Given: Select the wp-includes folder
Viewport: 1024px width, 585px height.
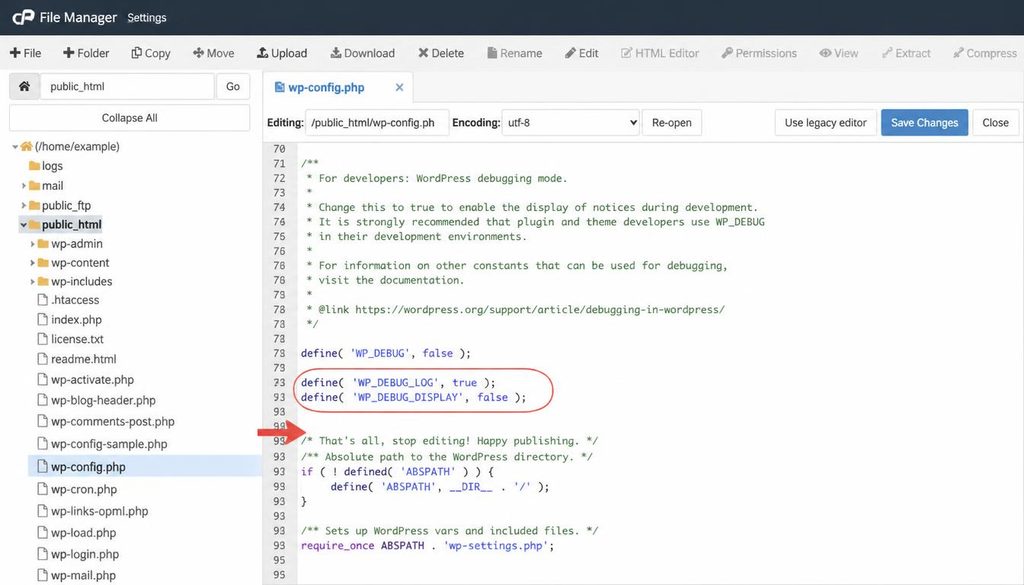Looking at the screenshot, I should click(75, 281).
